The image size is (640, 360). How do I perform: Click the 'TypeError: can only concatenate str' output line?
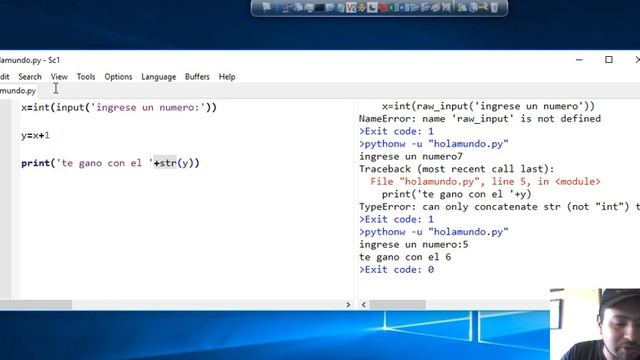pos(499,207)
